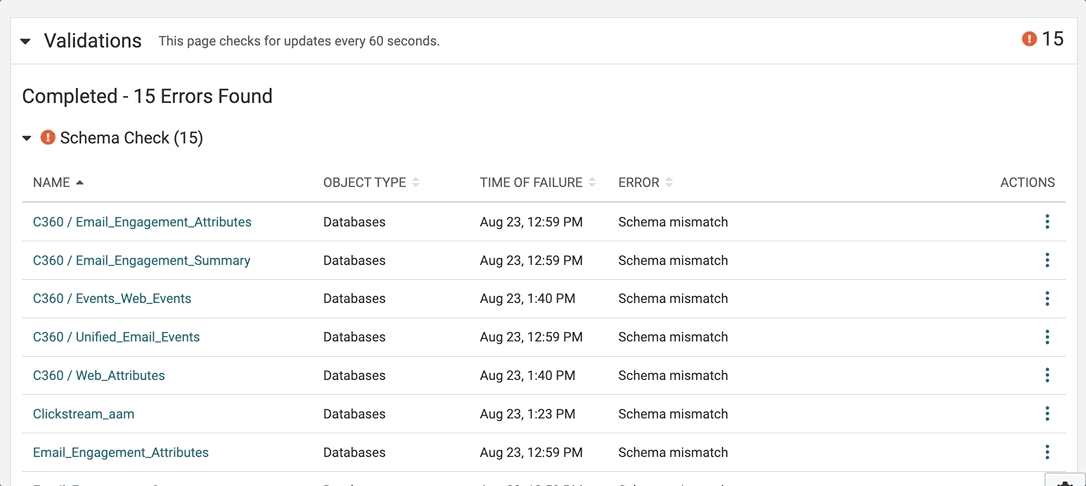The height and width of the screenshot is (486, 1086).
Task: Click the Actions column header
Action: point(1027,183)
